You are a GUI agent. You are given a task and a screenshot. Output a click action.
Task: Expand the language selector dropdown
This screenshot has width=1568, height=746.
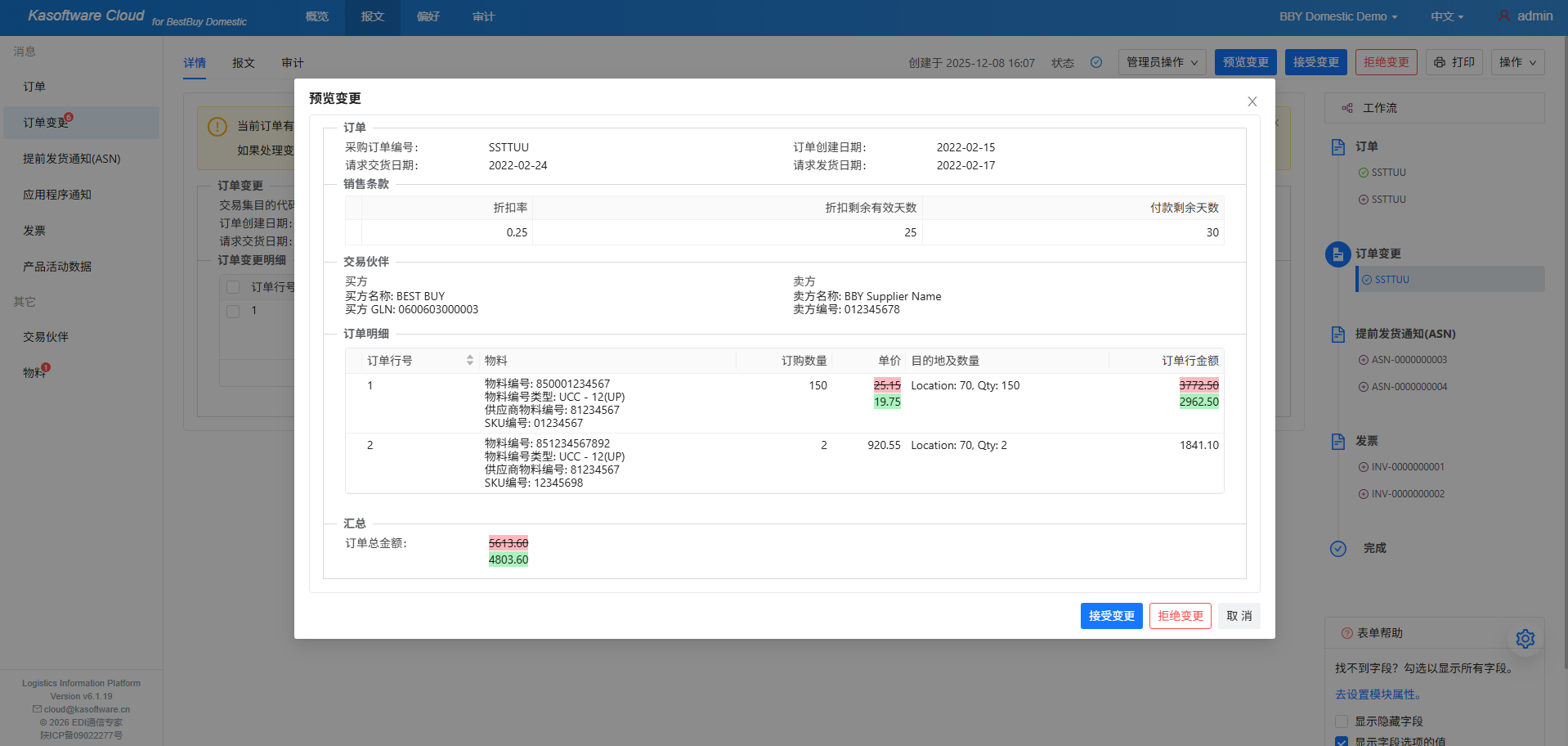tap(1446, 16)
